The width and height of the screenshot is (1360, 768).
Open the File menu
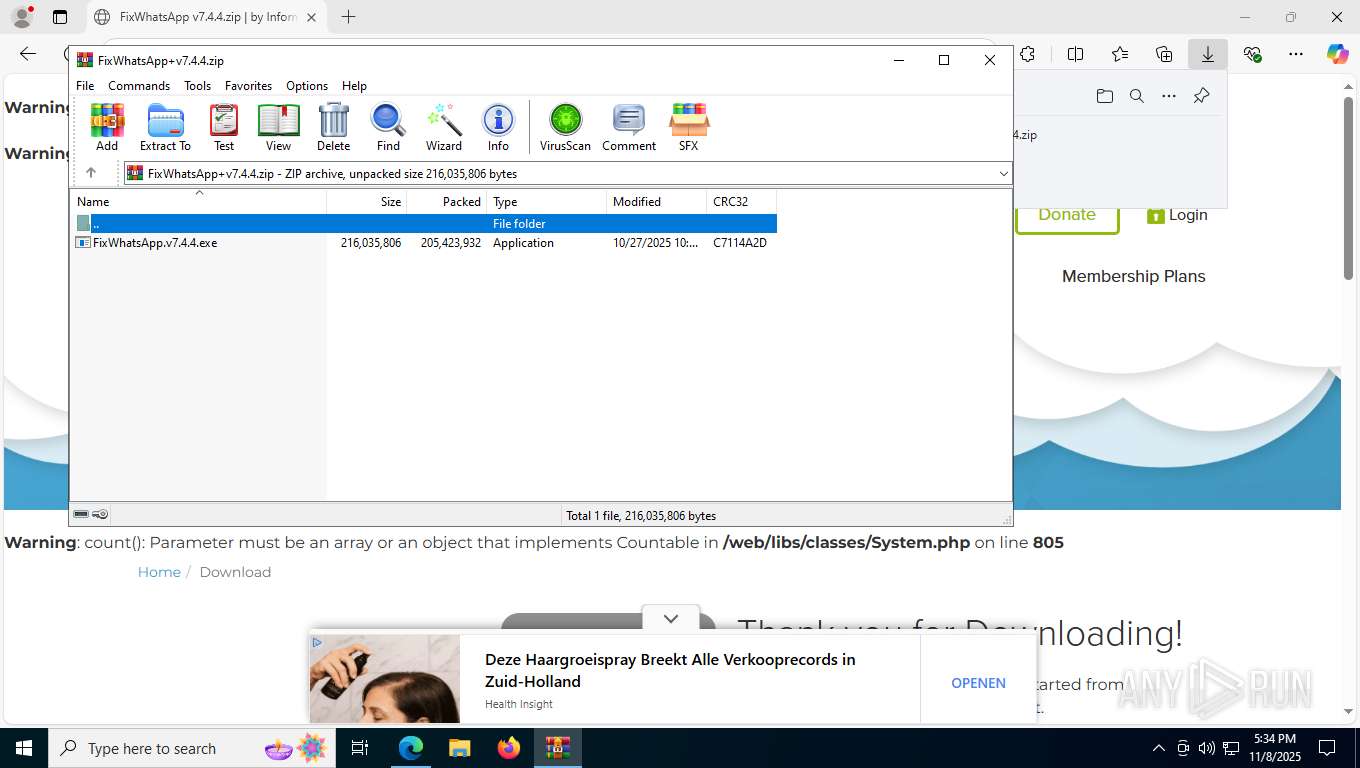85,86
